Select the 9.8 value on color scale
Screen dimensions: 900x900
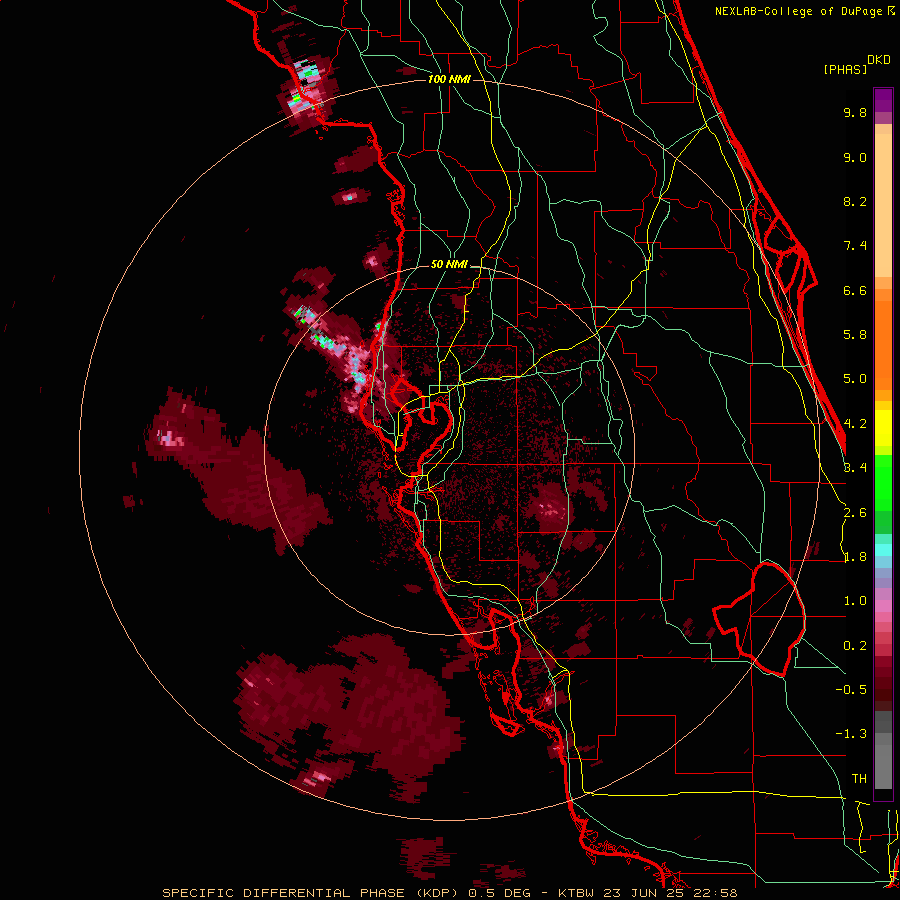click(x=855, y=112)
